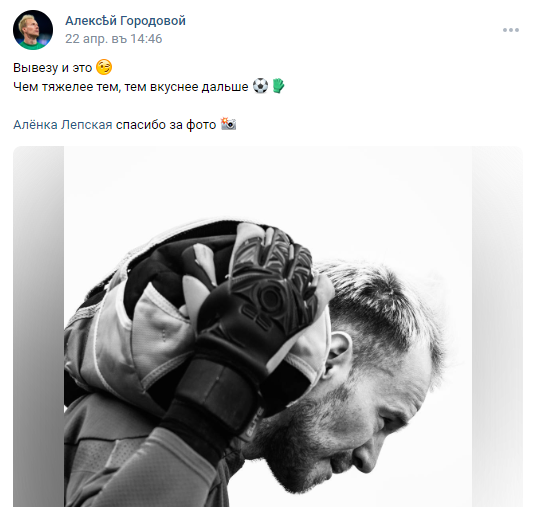Click the camera with flash emoji

coord(228,124)
